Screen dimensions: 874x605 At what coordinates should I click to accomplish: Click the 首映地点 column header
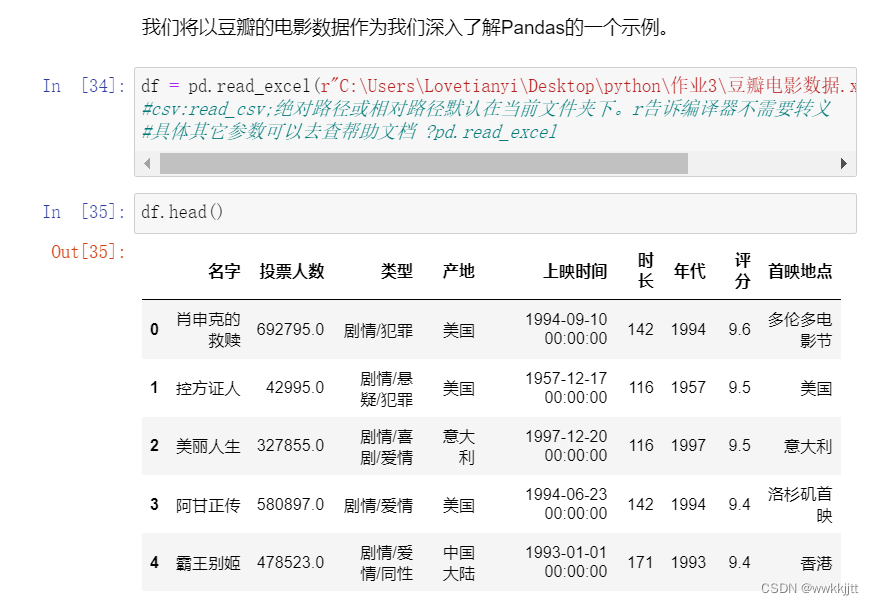coord(800,271)
